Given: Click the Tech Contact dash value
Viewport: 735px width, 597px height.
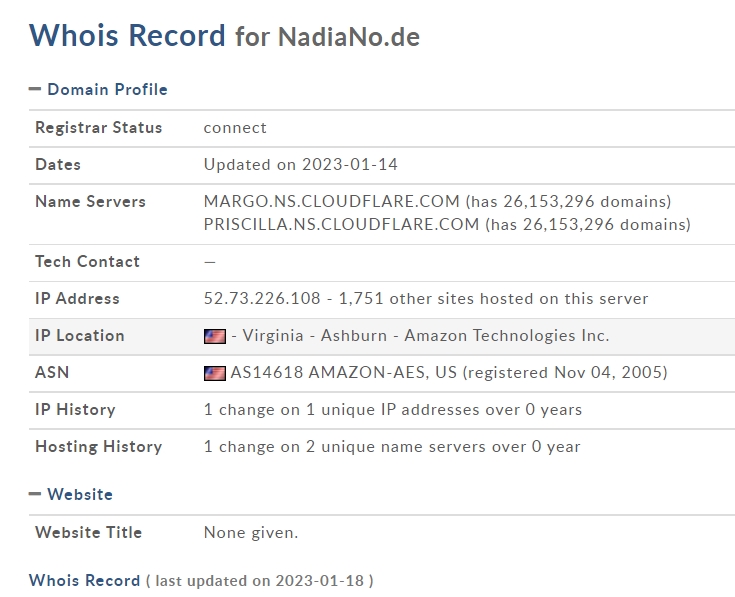Looking at the screenshot, I should pos(210,262).
